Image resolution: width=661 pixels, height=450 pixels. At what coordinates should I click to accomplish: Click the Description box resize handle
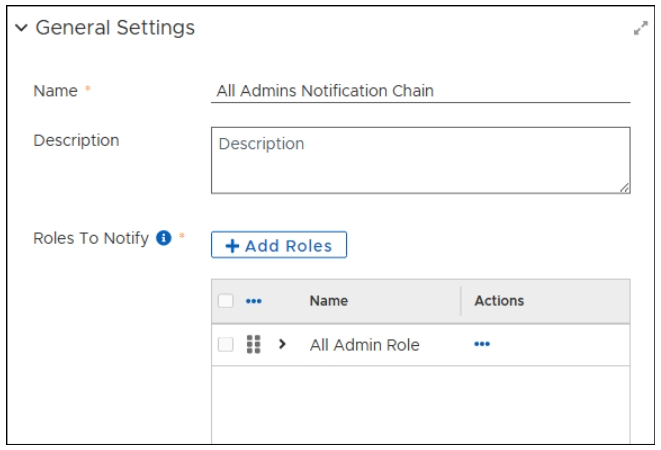(624, 187)
